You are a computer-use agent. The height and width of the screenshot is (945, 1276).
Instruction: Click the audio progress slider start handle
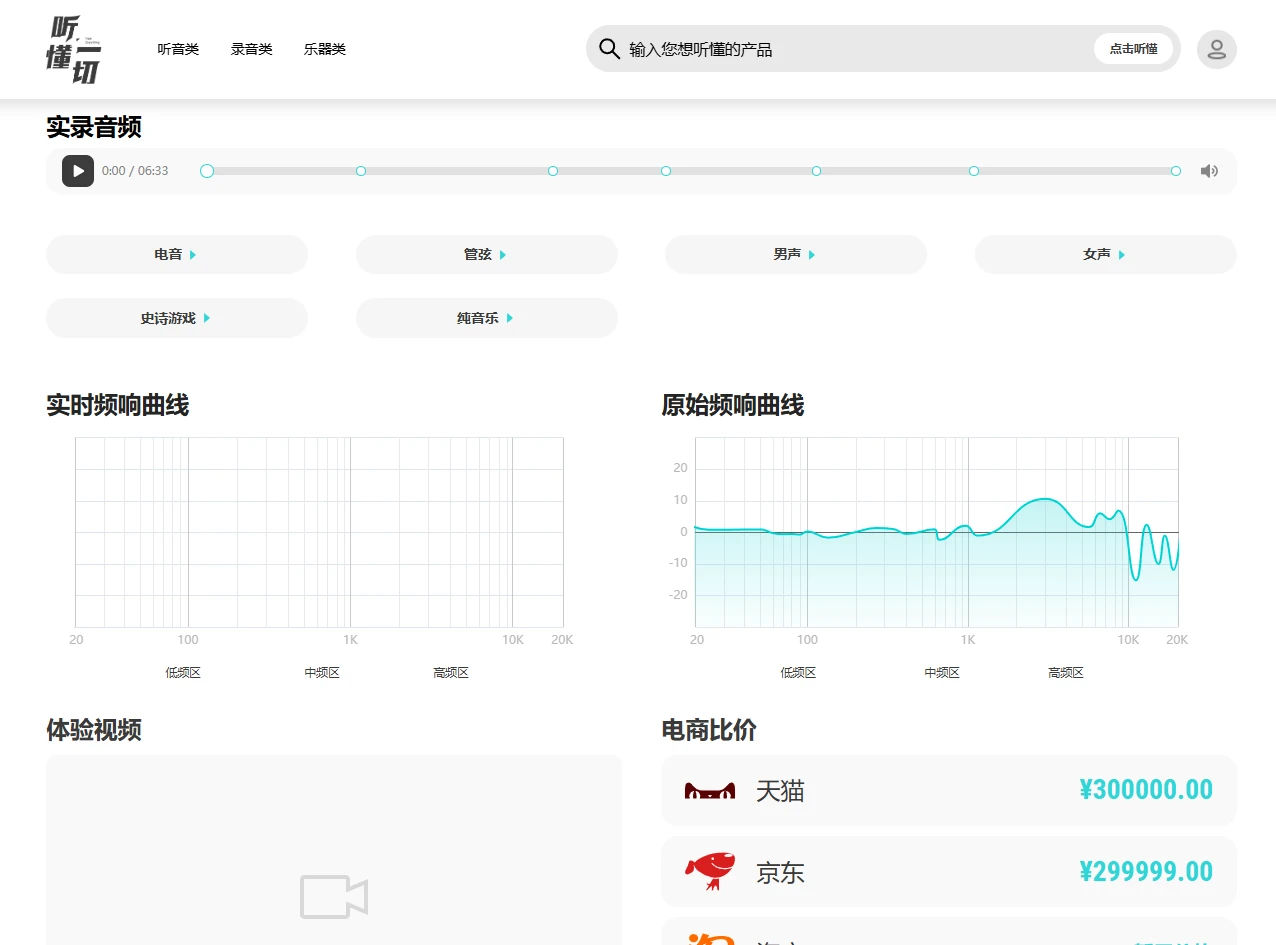pos(207,171)
